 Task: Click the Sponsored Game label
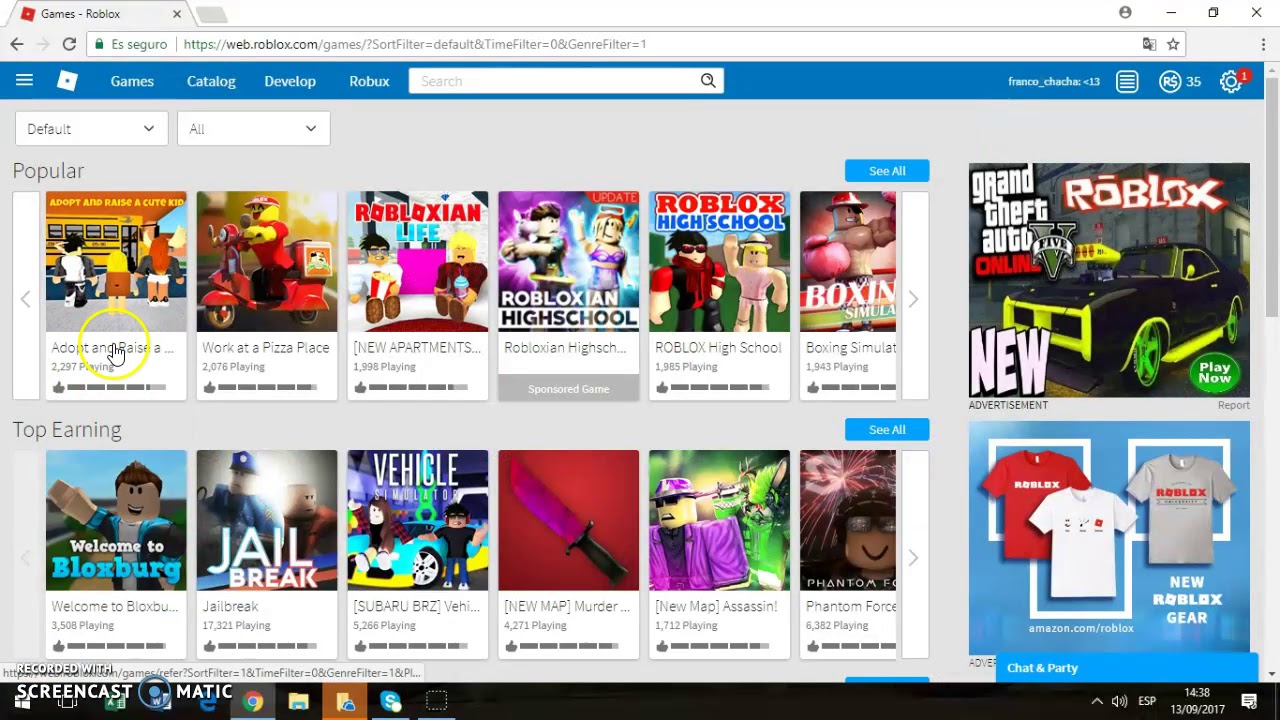(x=569, y=389)
